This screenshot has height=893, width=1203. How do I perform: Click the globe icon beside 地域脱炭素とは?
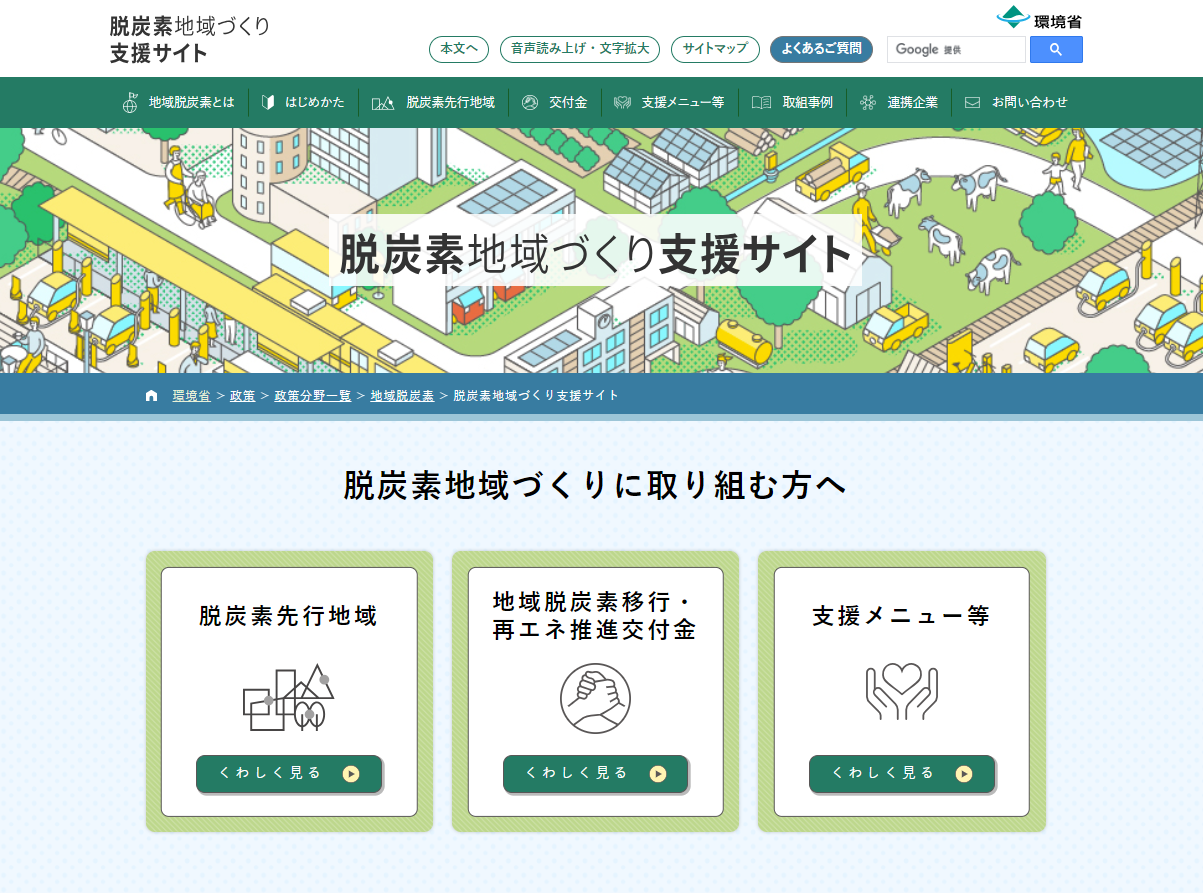coord(130,102)
